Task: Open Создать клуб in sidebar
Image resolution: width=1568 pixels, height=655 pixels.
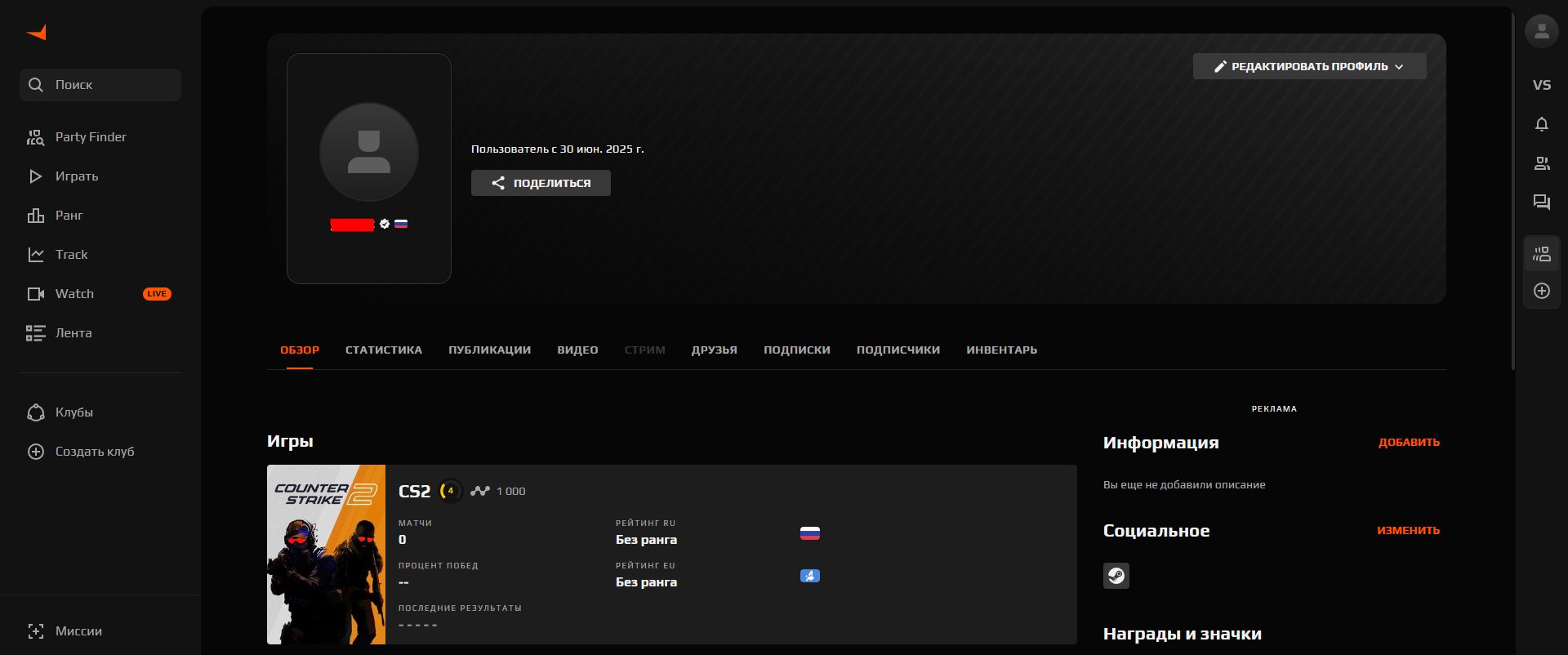Action: 94,452
